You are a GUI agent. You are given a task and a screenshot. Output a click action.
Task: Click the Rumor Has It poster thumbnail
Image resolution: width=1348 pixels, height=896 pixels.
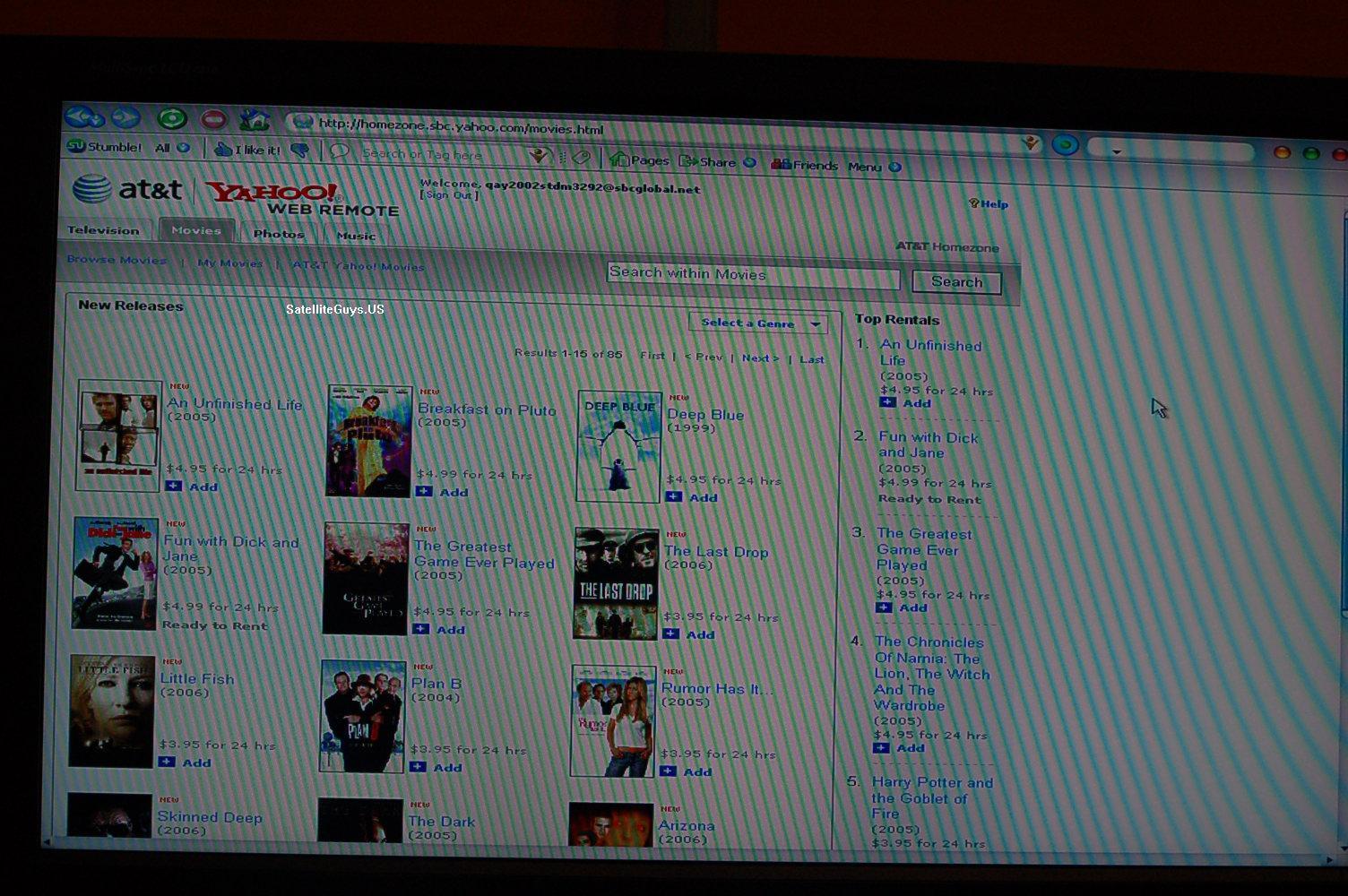(613, 720)
